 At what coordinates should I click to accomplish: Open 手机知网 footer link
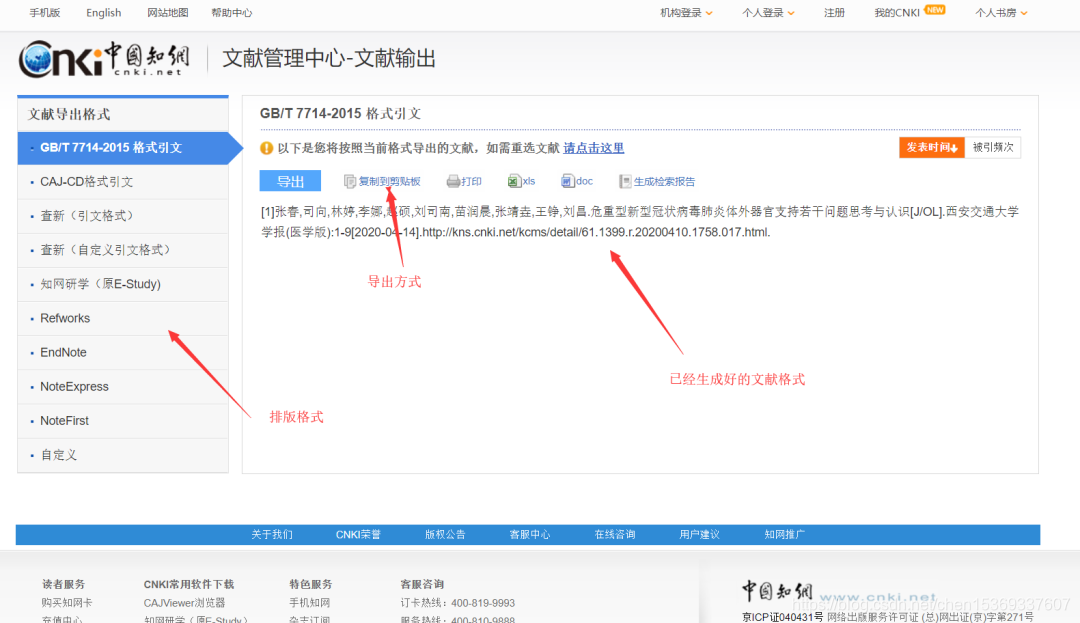point(309,603)
